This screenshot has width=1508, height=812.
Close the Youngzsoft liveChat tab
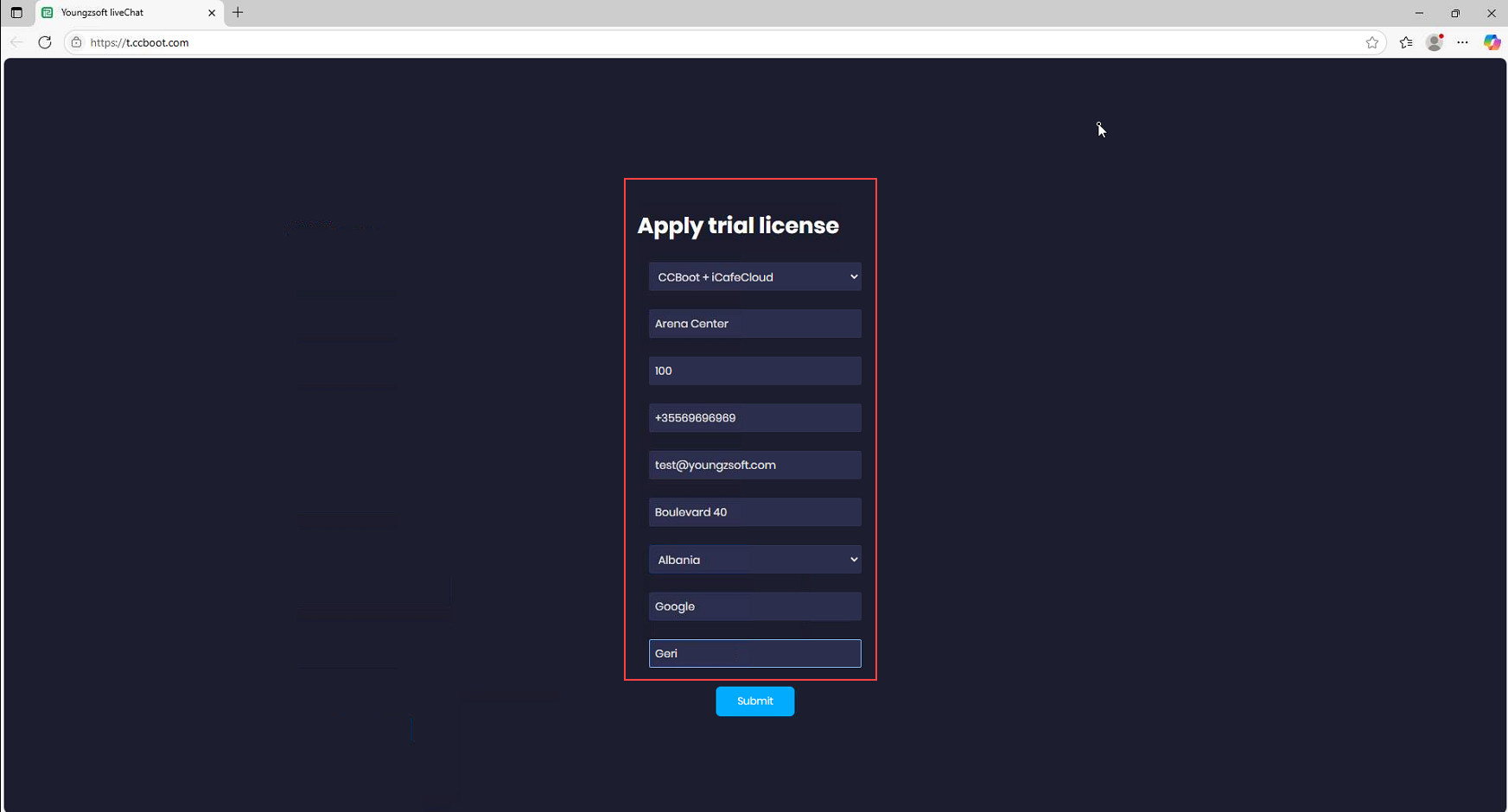[x=212, y=13]
